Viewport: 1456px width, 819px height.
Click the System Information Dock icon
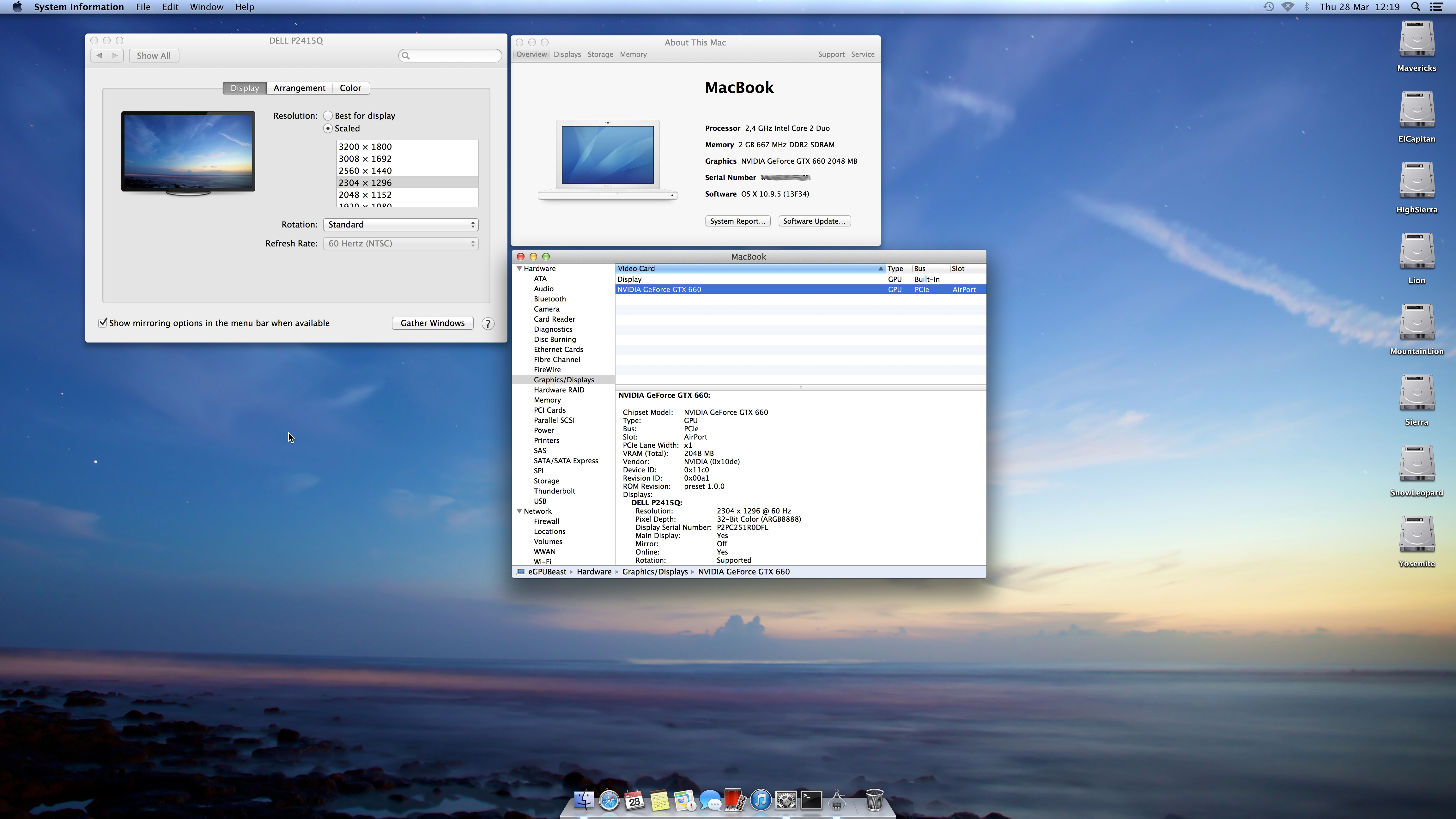coord(837,800)
